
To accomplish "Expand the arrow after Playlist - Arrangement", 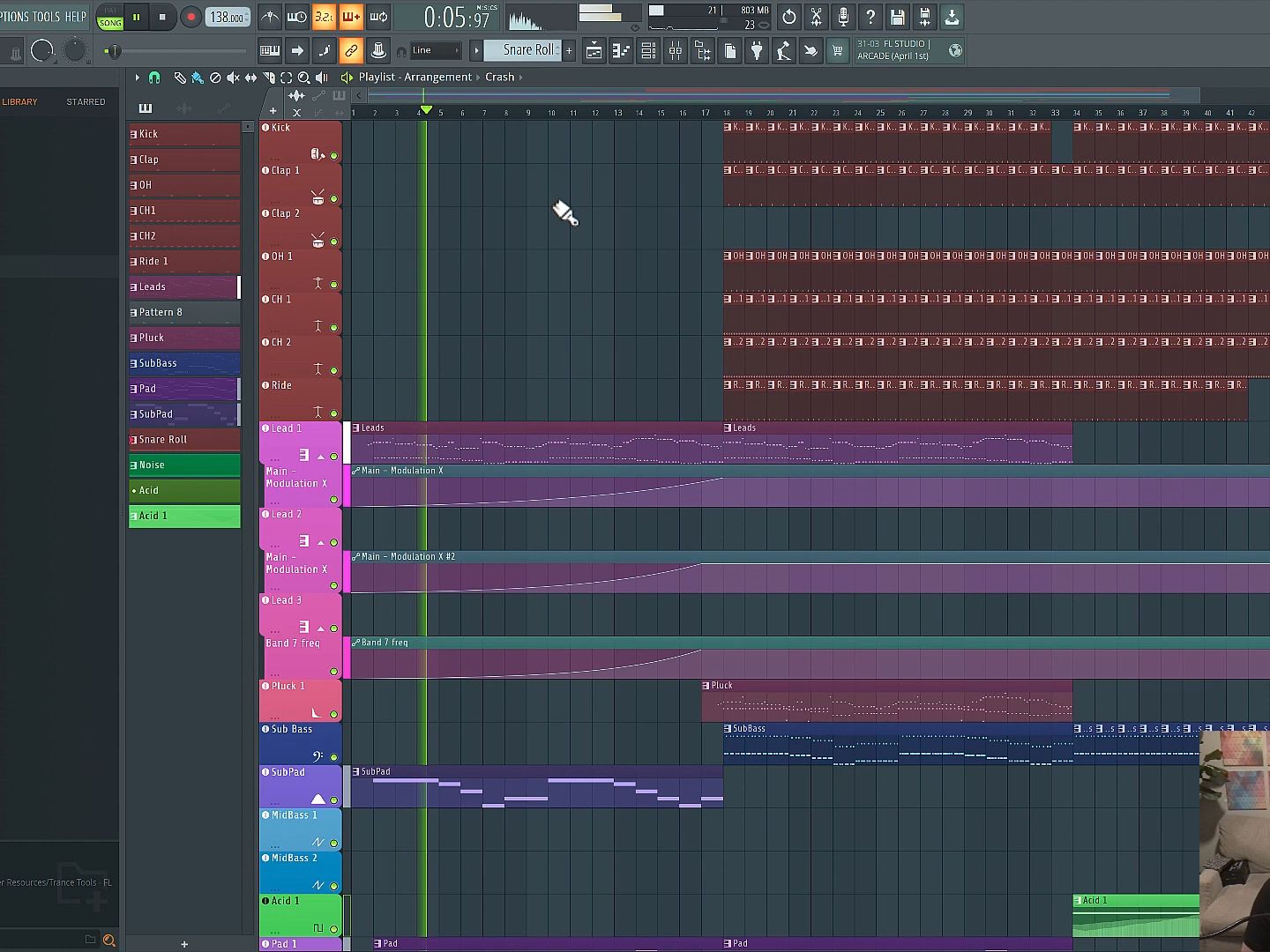I will tap(478, 78).
